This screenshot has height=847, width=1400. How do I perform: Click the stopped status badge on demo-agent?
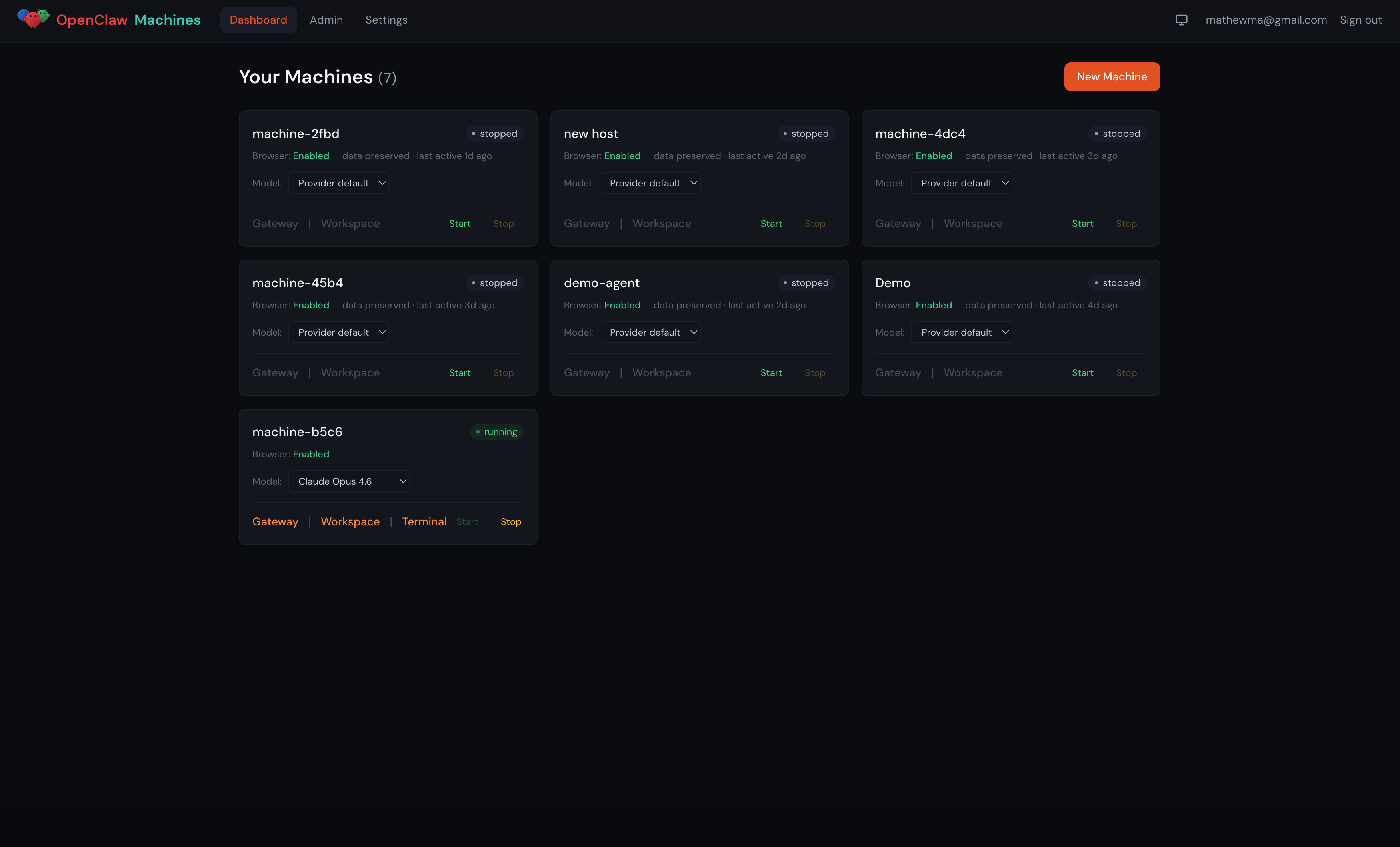(805, 282)
